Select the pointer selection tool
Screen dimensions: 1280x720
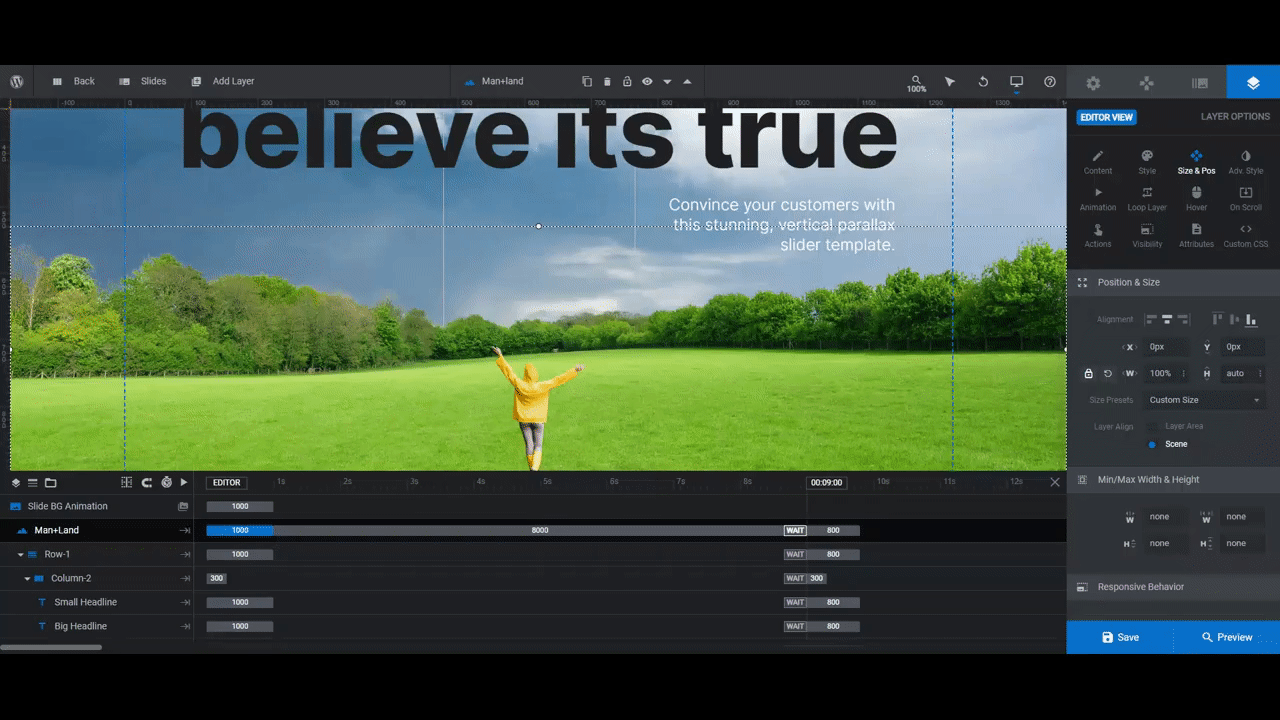click(x=950, y=81)
